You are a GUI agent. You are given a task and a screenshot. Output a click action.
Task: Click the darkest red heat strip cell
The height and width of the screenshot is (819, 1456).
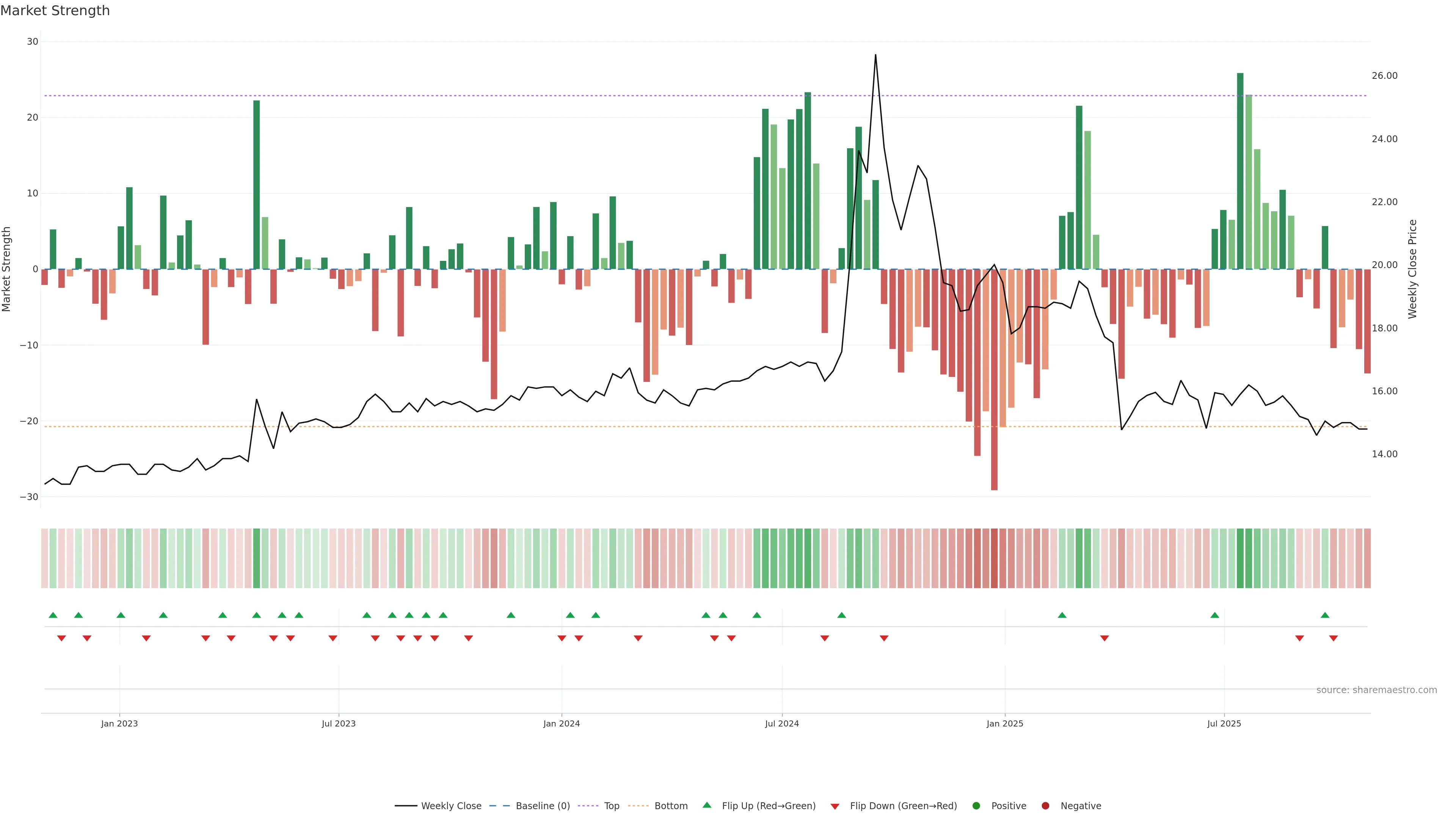994,559
